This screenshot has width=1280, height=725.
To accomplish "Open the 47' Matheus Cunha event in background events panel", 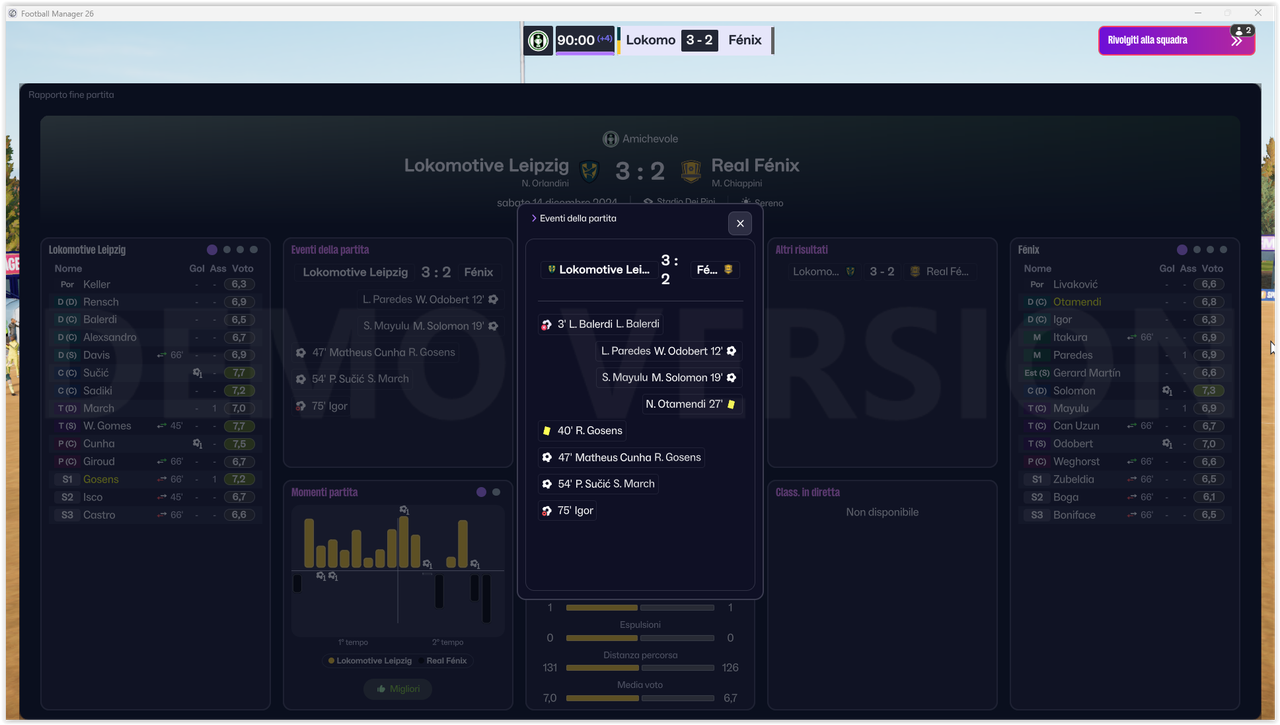I will click(x=376, y=352).
